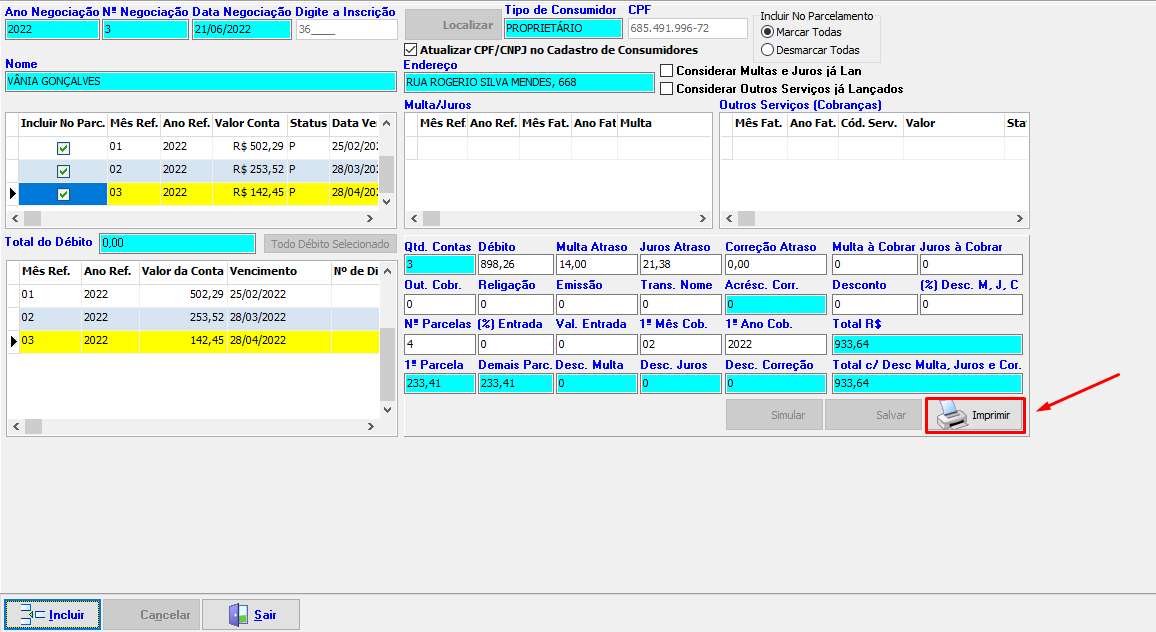The height and width of the screenshot is (632, 1156).
Task: Select the Marcar Todas radio option
Action: (x=768, y=32)
